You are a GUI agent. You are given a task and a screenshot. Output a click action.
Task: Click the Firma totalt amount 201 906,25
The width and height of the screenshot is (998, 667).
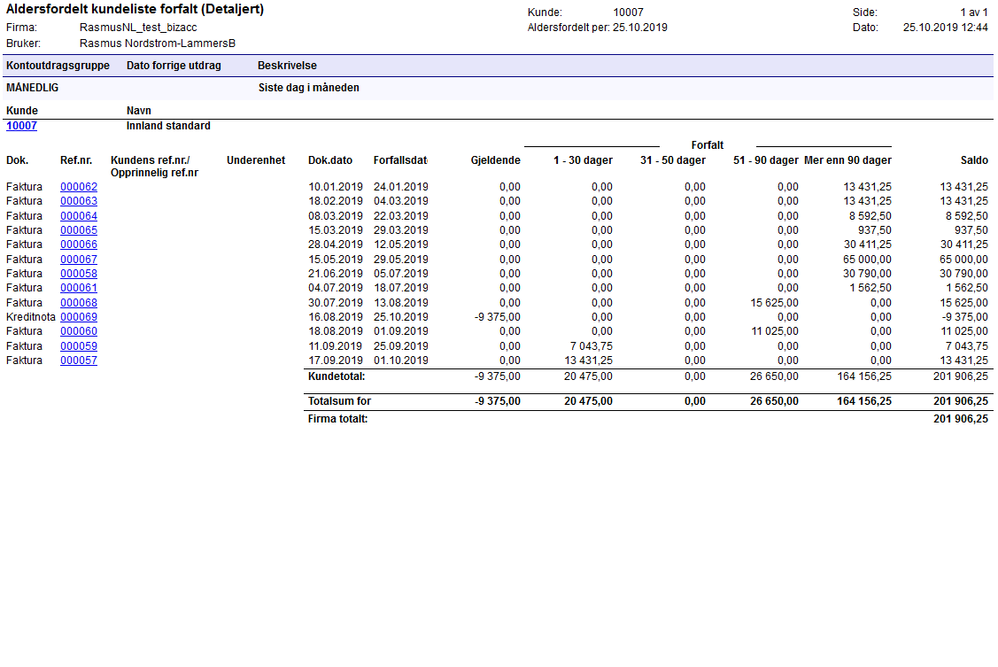[960, 419]
